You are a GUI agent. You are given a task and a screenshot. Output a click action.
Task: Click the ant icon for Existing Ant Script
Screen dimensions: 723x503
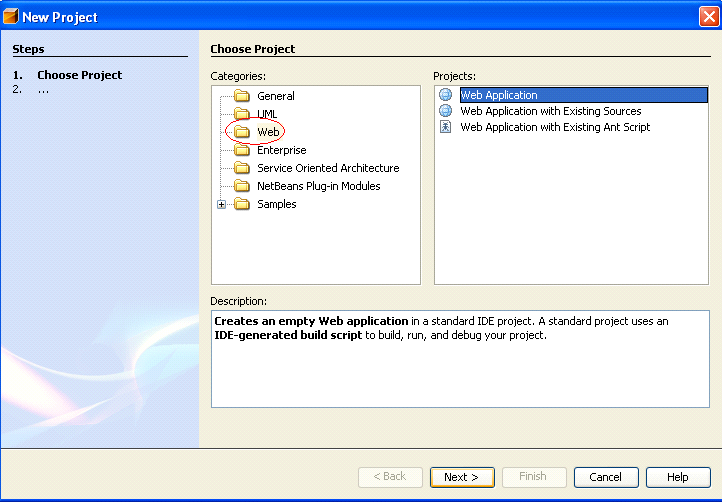point(445,127)
